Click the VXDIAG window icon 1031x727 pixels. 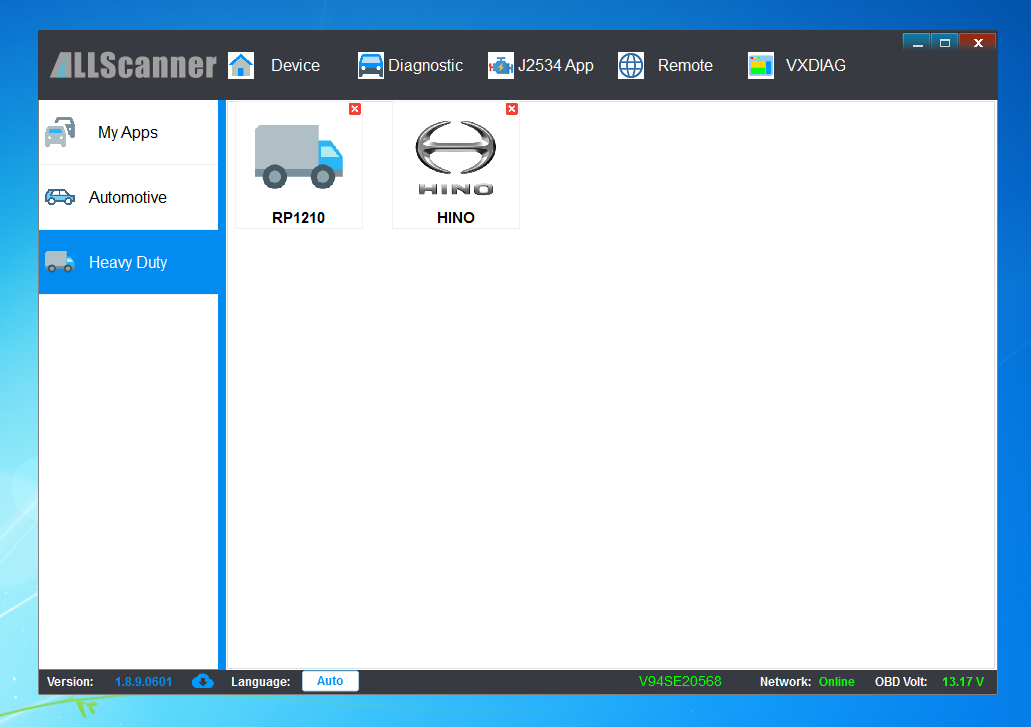point(761,66)
